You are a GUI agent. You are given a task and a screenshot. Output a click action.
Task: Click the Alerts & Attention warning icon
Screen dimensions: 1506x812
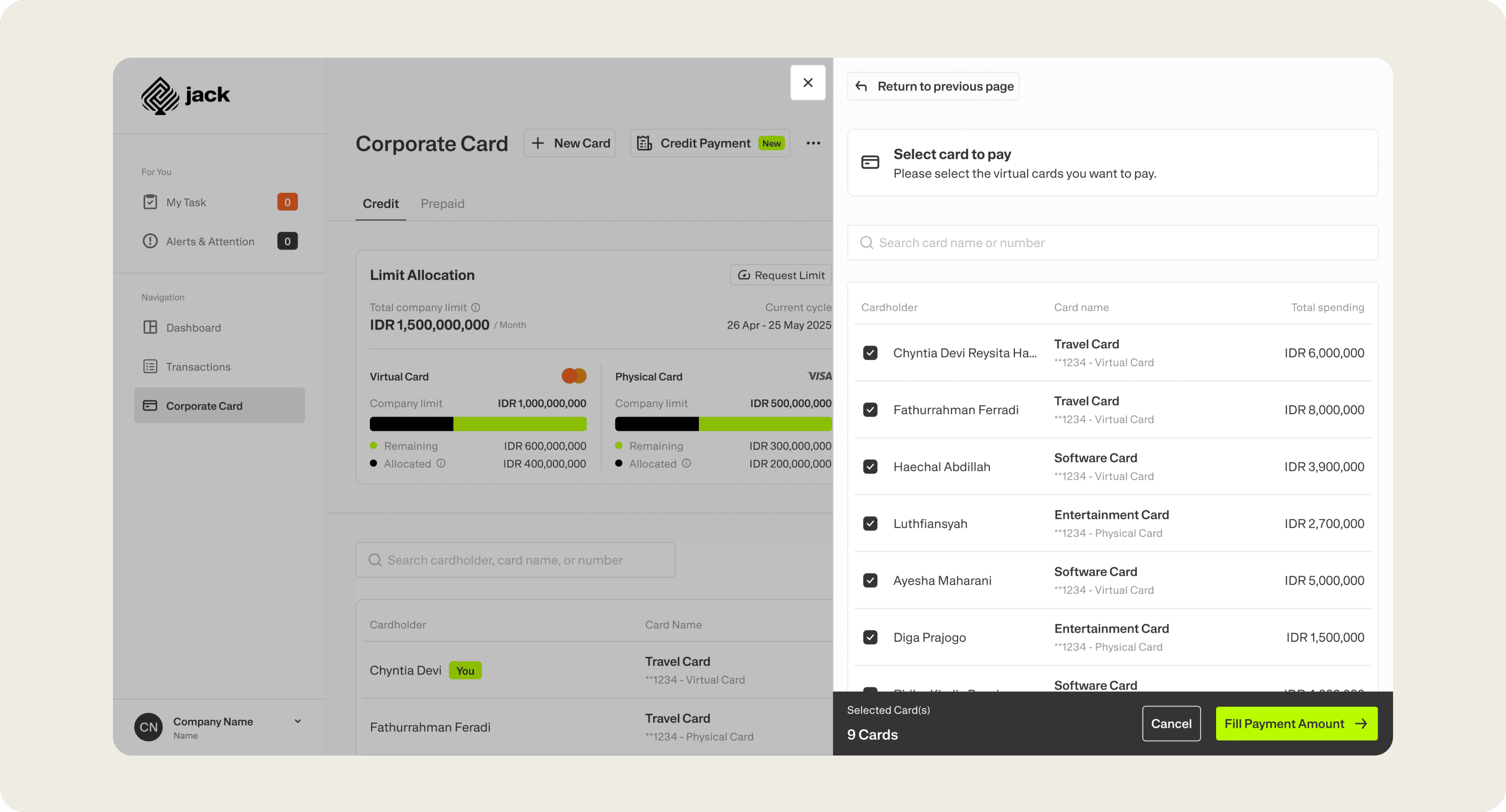click(x=150, y=241)
